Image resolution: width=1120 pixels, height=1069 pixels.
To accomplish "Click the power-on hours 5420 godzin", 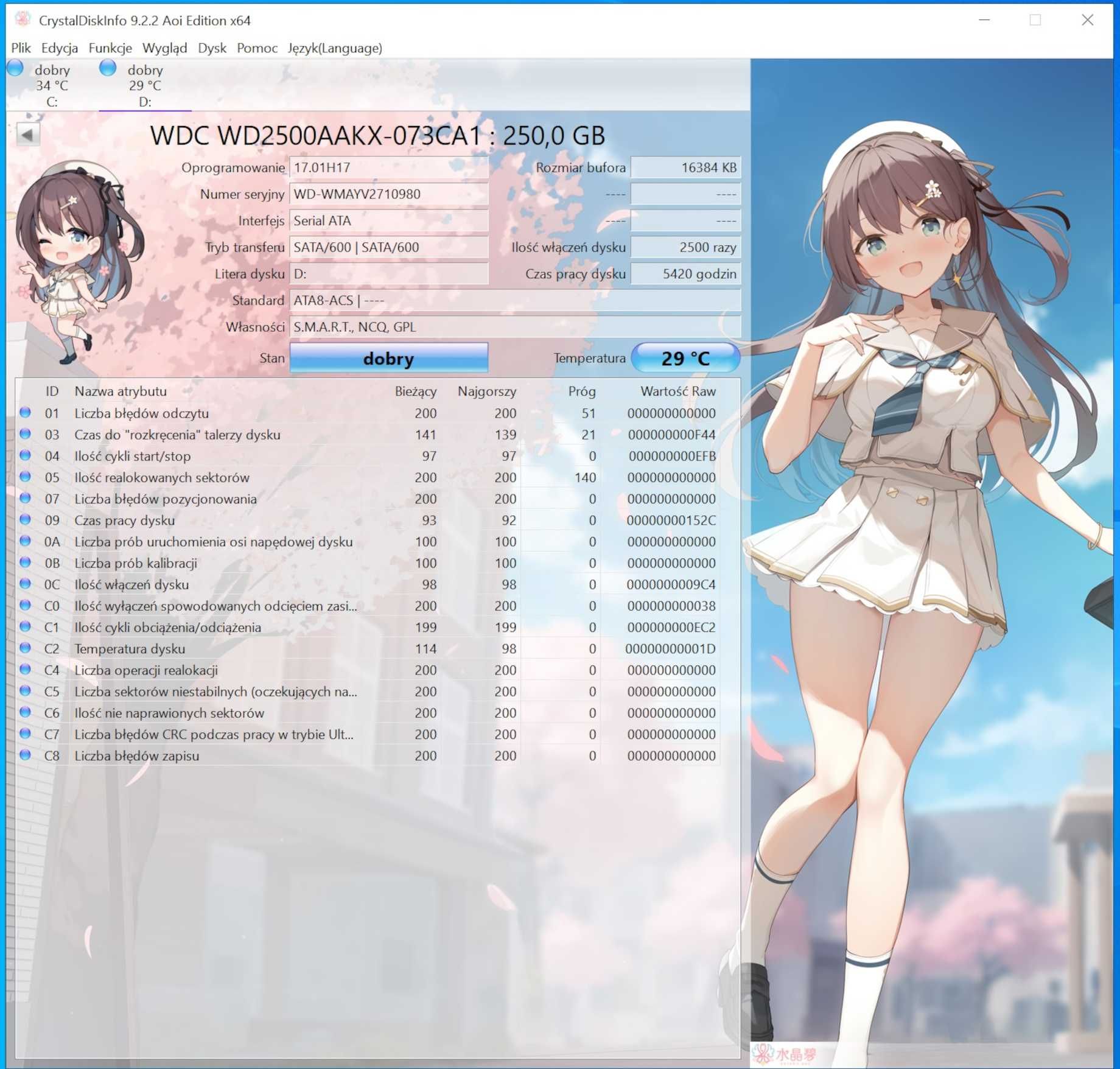I will 685,274.
